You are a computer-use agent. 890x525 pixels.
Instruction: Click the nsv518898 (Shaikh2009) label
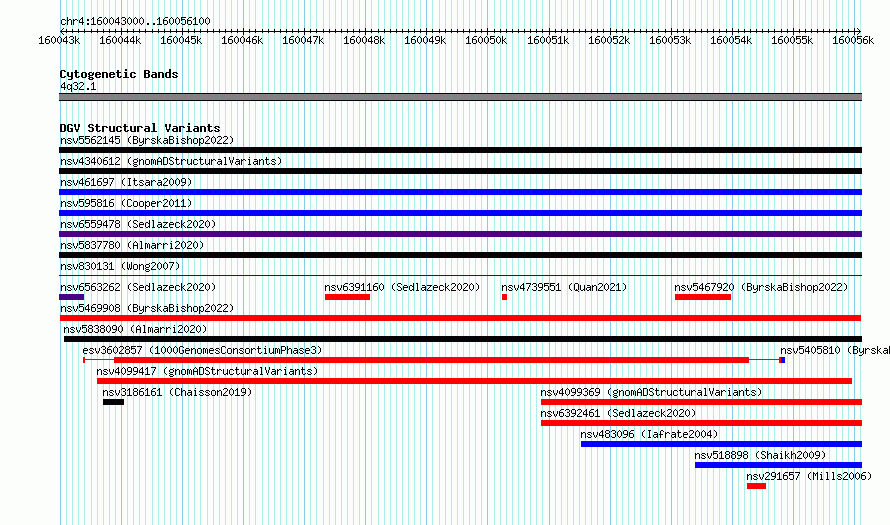(761, 455)
